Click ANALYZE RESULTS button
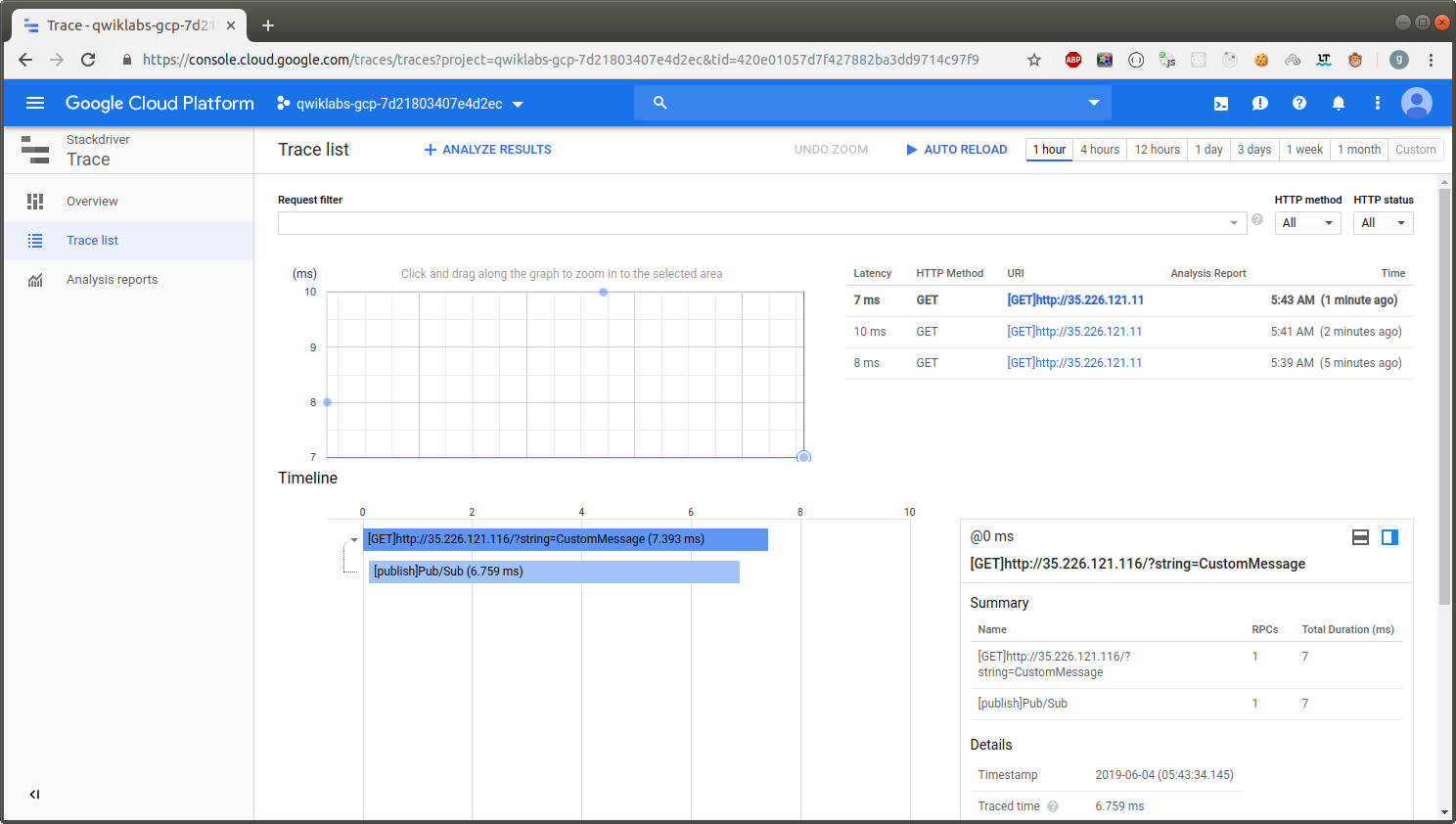The image size is (1456, 824). (x=487, y=150)
